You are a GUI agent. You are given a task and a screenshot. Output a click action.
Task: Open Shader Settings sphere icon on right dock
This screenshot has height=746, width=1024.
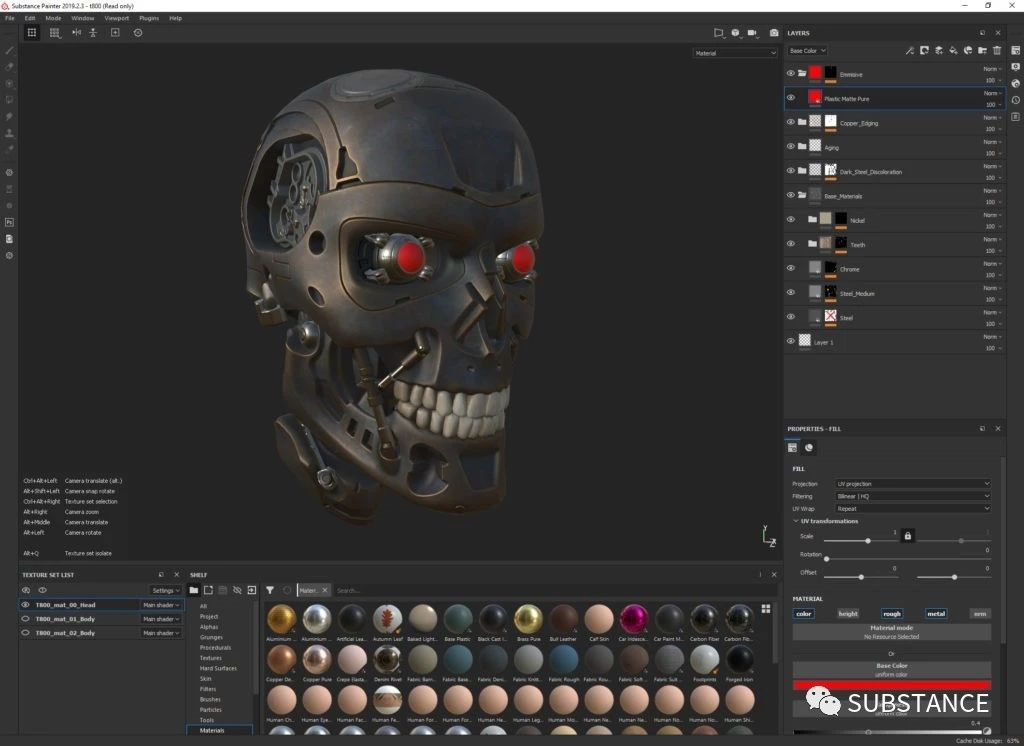1016,84
